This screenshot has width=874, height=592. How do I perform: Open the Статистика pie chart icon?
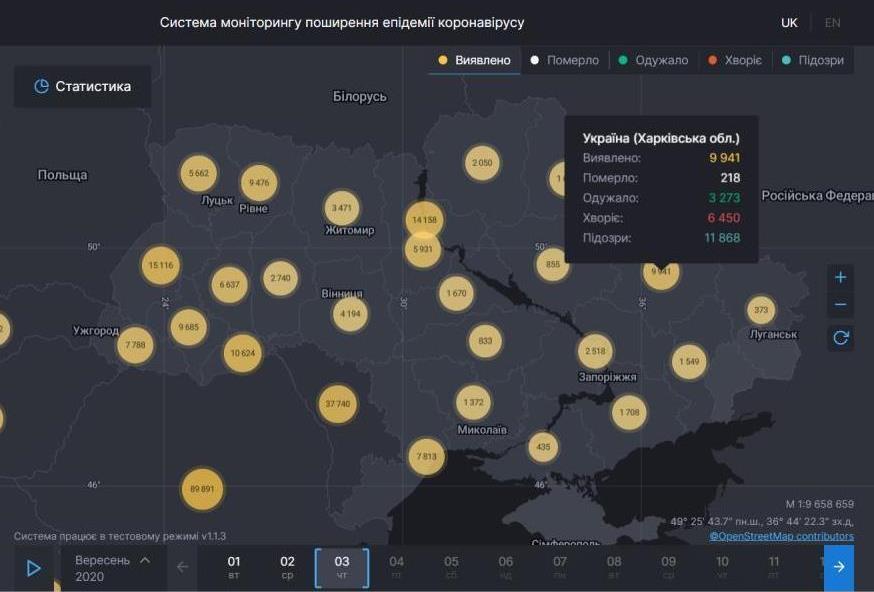click(x=40, y=86)
